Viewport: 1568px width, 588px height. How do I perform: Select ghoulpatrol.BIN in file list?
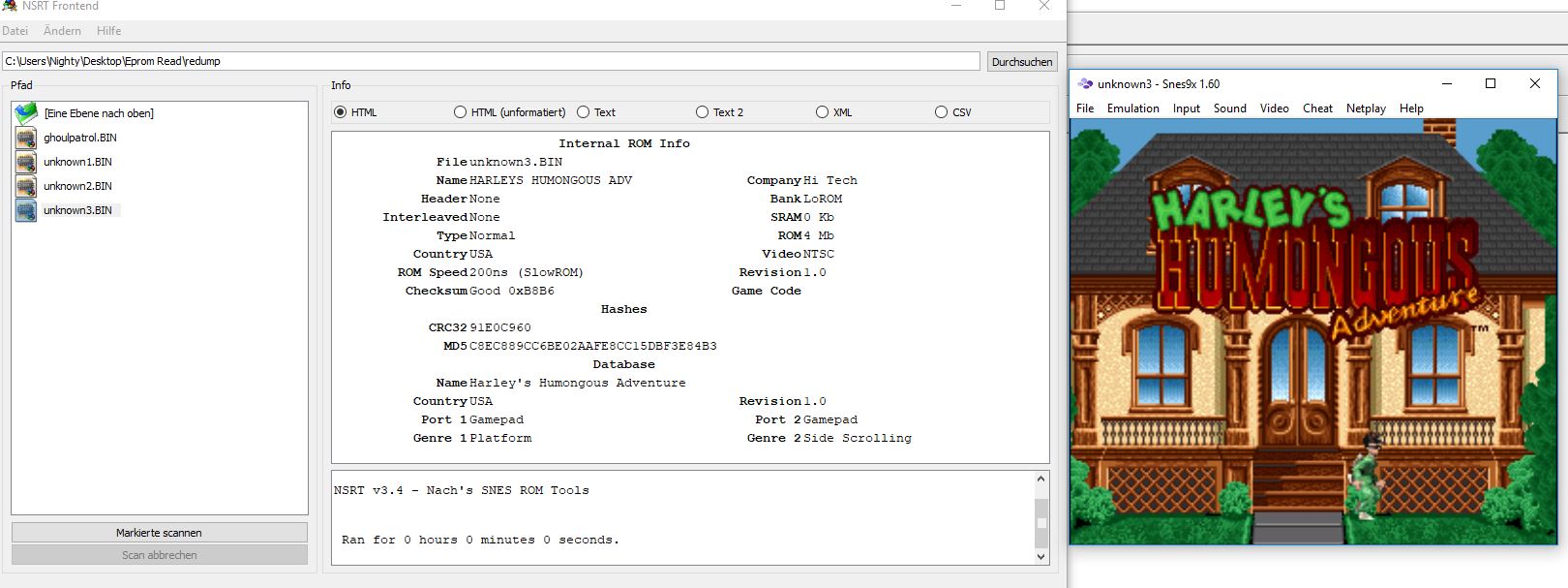pyautogui.click(x=80, y=138)
